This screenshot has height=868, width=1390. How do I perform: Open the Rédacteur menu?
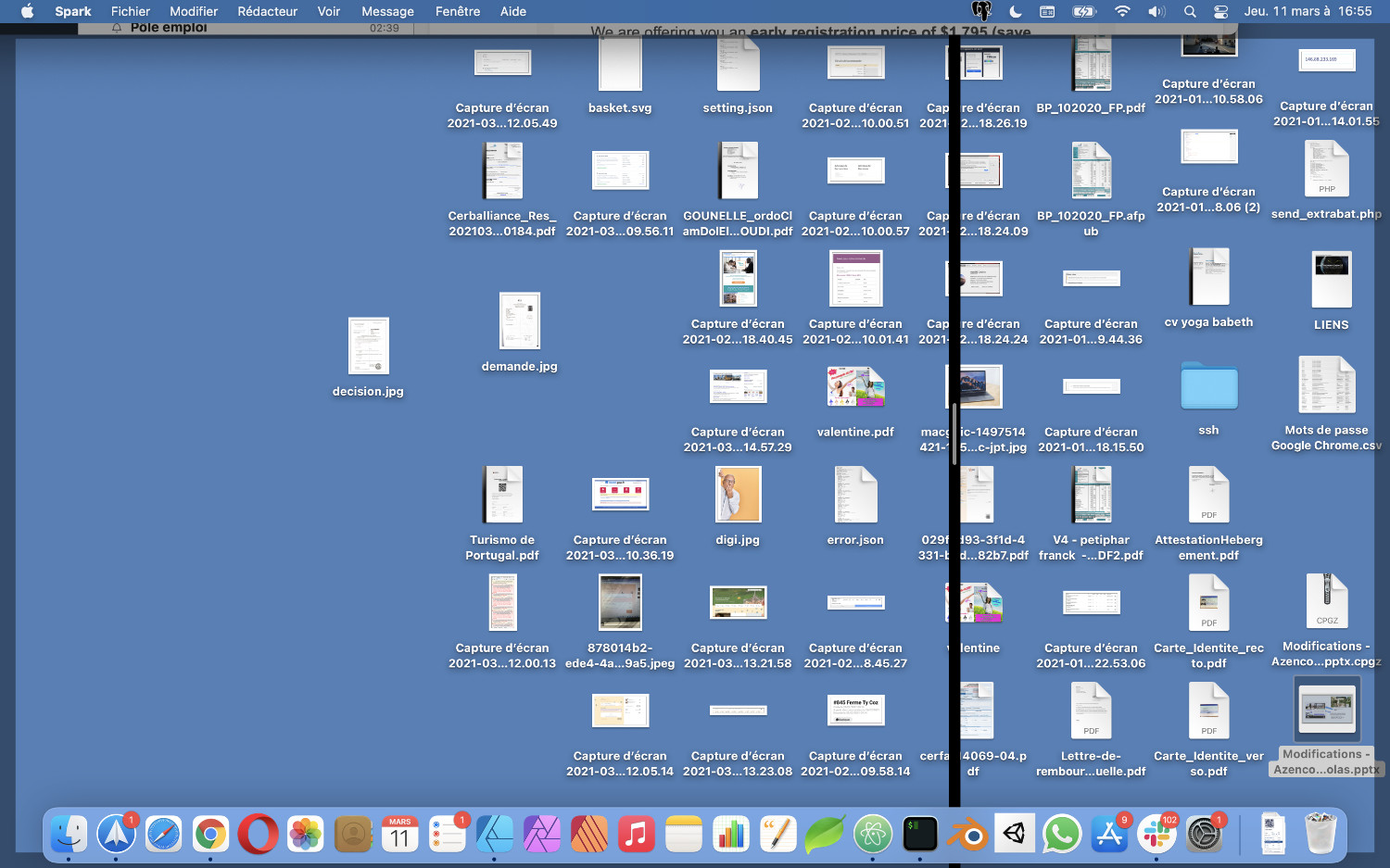coord(268,11)
